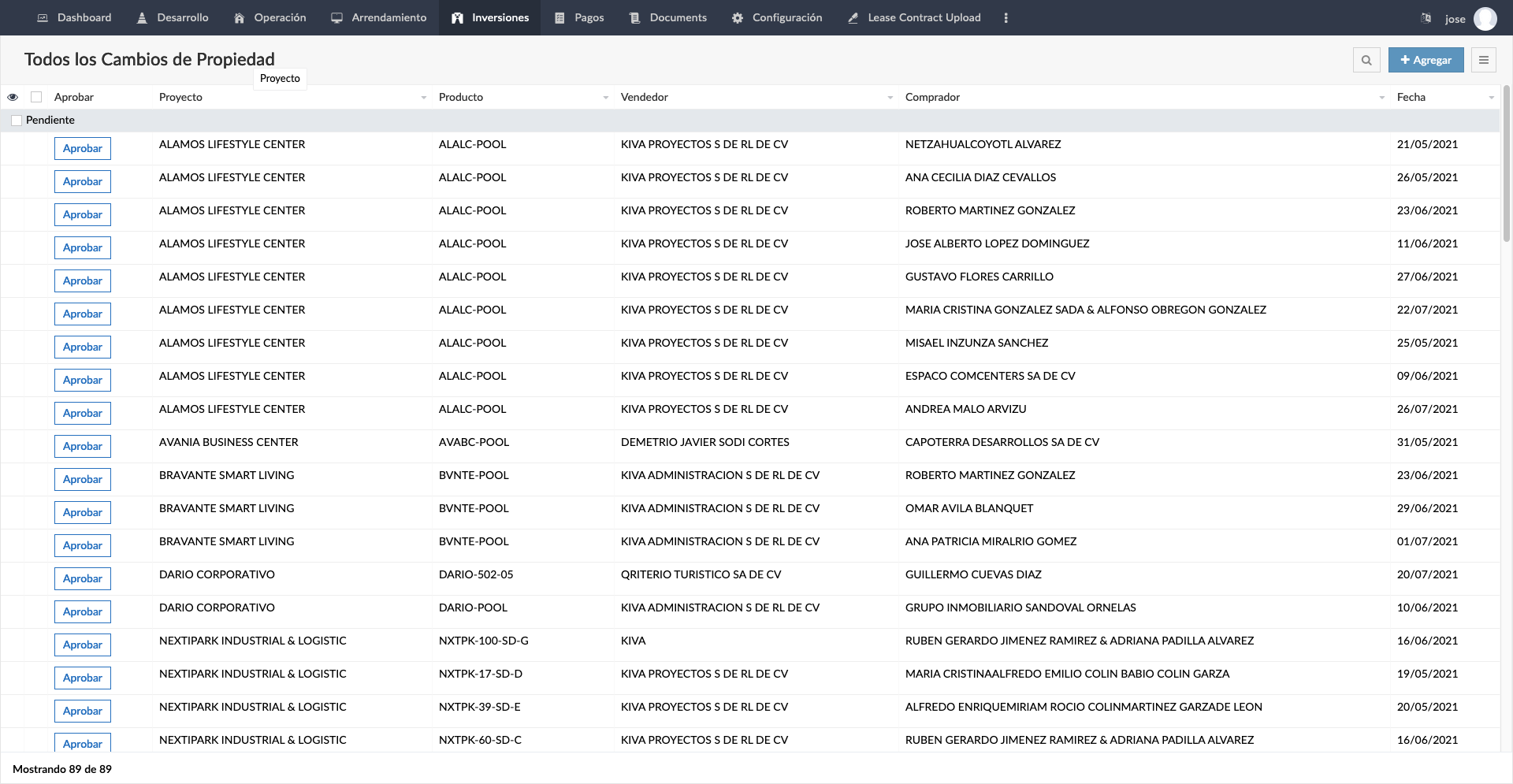Approve the AVANIA BUSINESS CENTER row

pyautogui.click(x=83, y=446)
